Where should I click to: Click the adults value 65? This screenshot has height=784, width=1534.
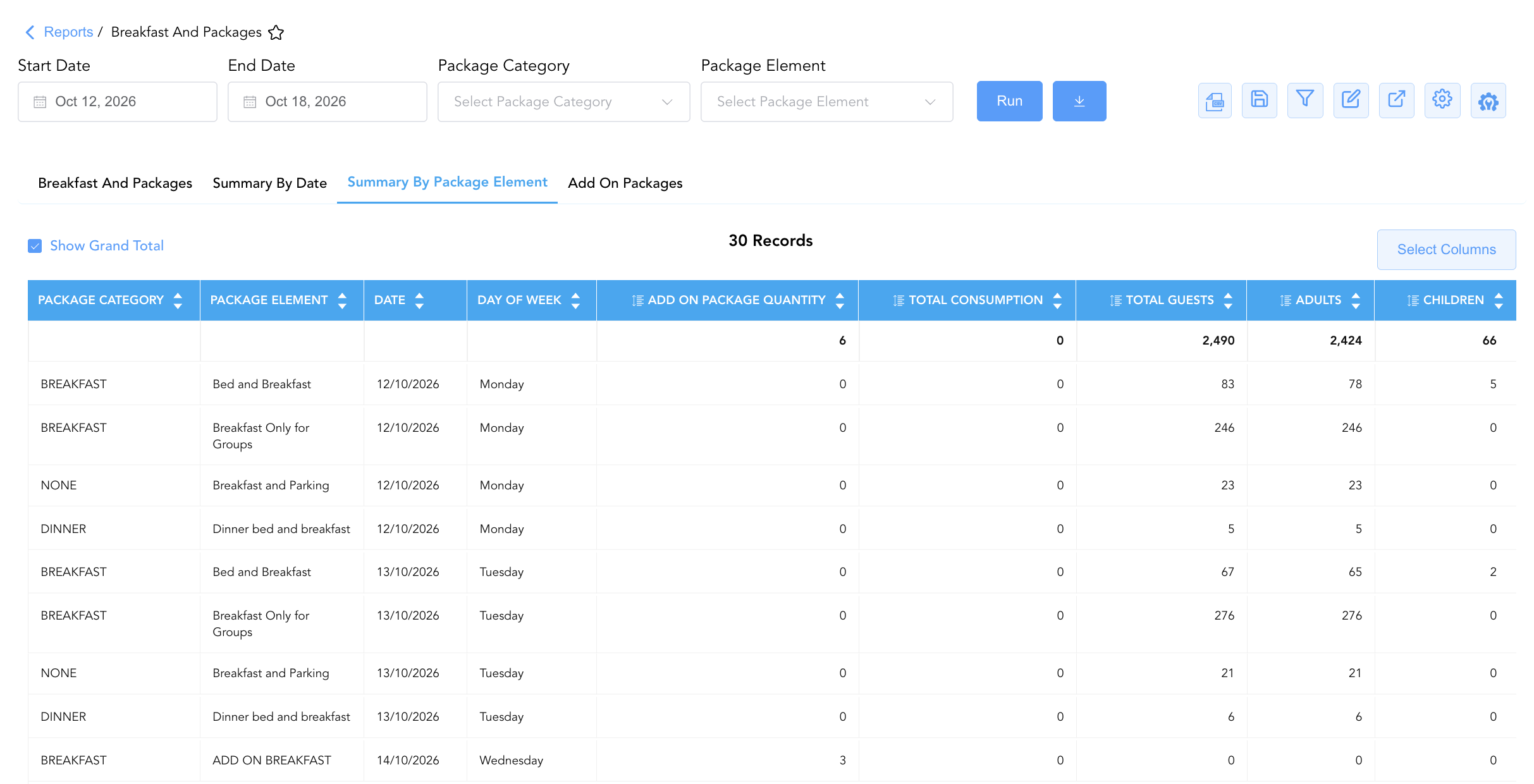[1355, 572]
